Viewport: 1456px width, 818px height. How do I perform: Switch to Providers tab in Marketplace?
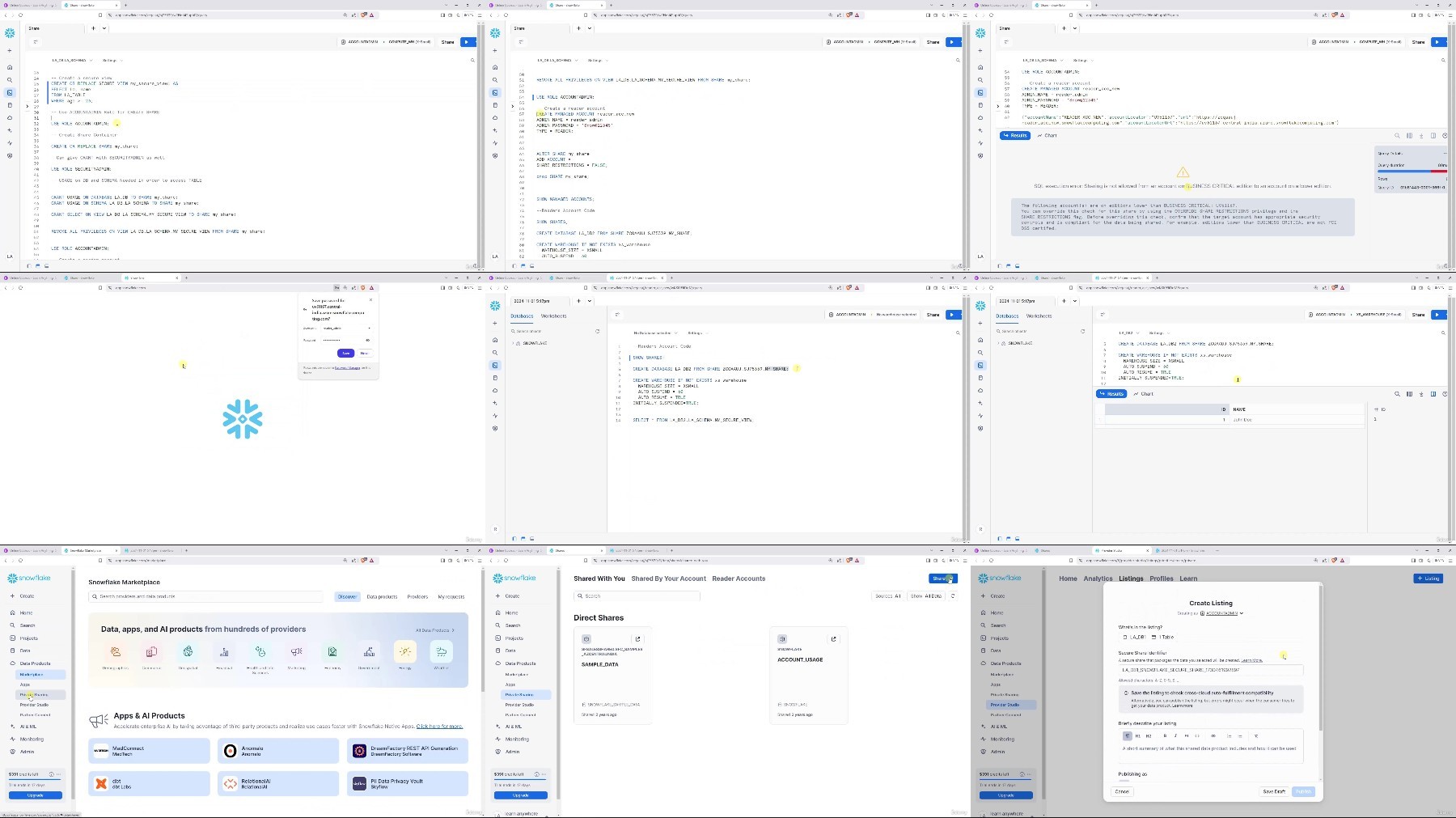click(417, 596)
